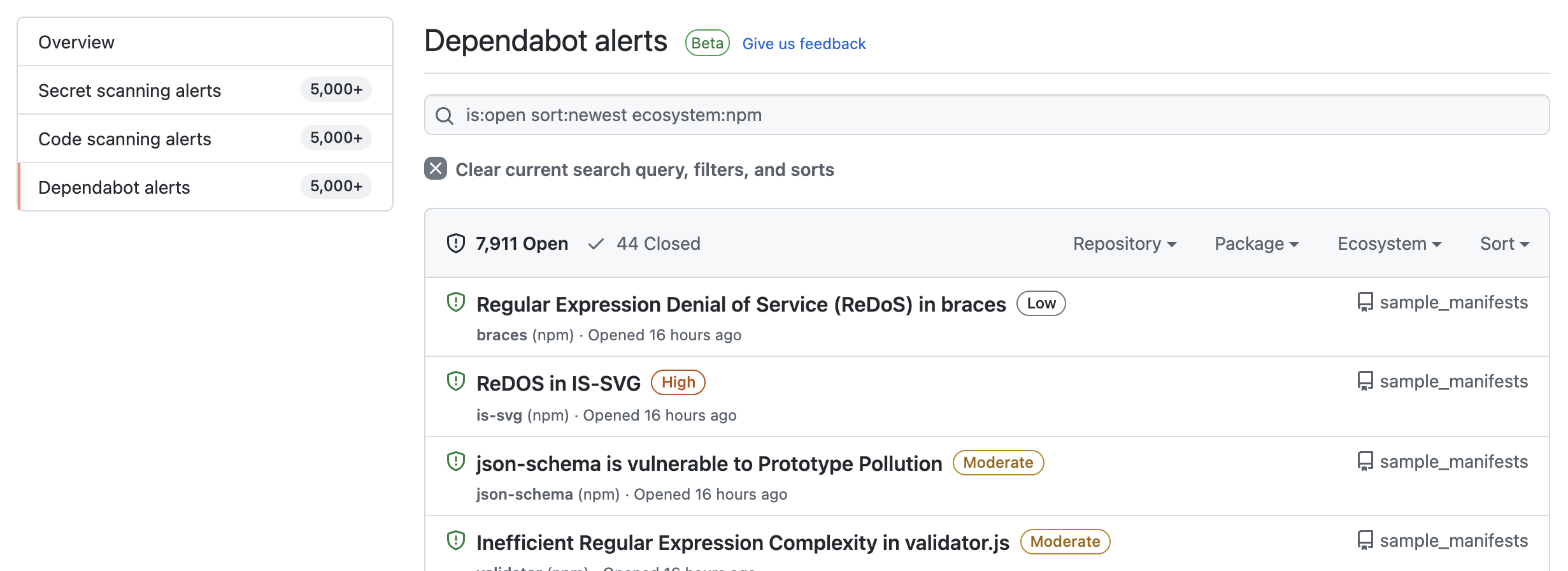Click shield icon of validator.js alert
The width and height of the screenshot is (1568, 571).
click(x=456, y=540)
